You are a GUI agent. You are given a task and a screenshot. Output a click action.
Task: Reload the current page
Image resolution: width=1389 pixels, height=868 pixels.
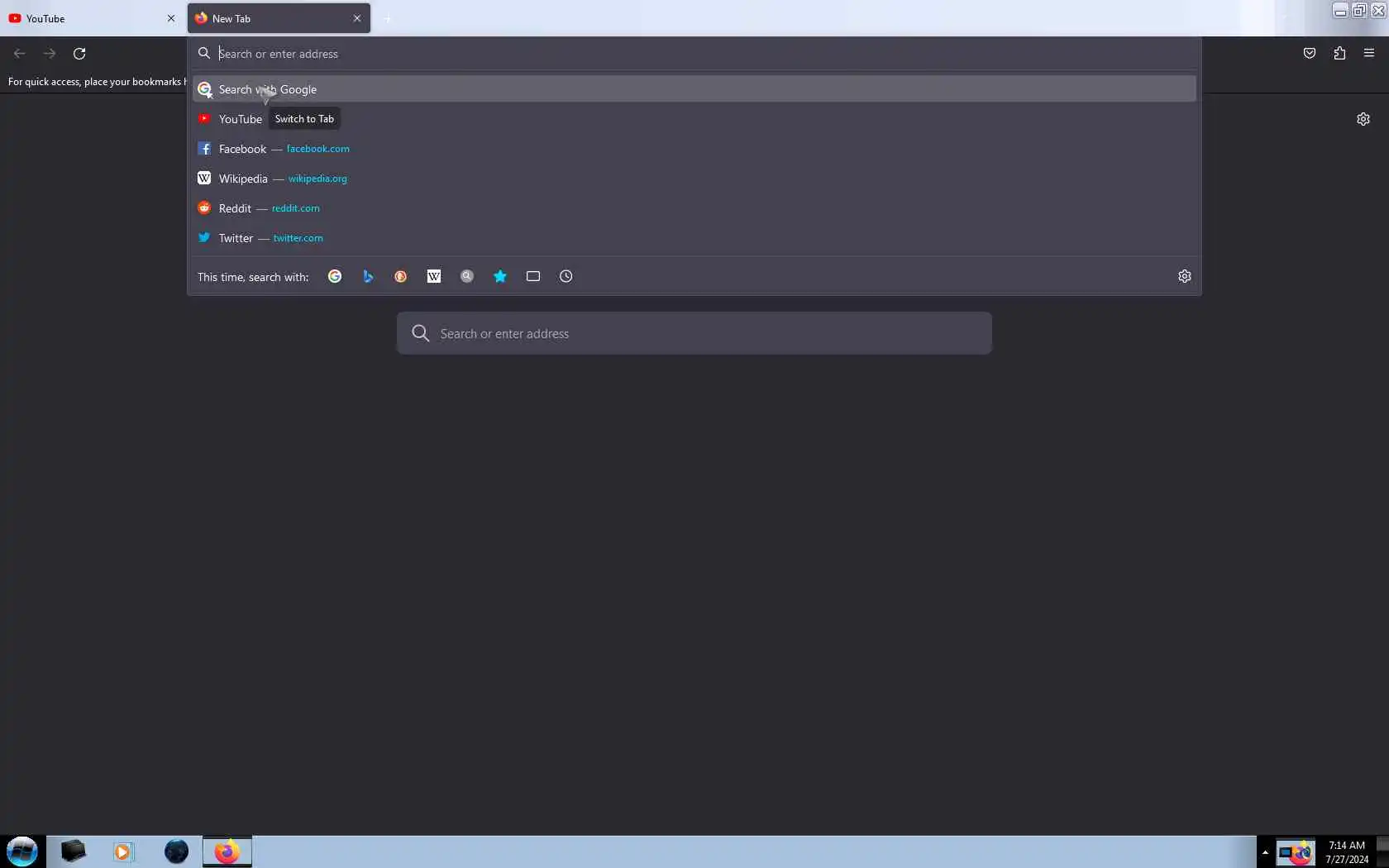(x=79, y=53)
